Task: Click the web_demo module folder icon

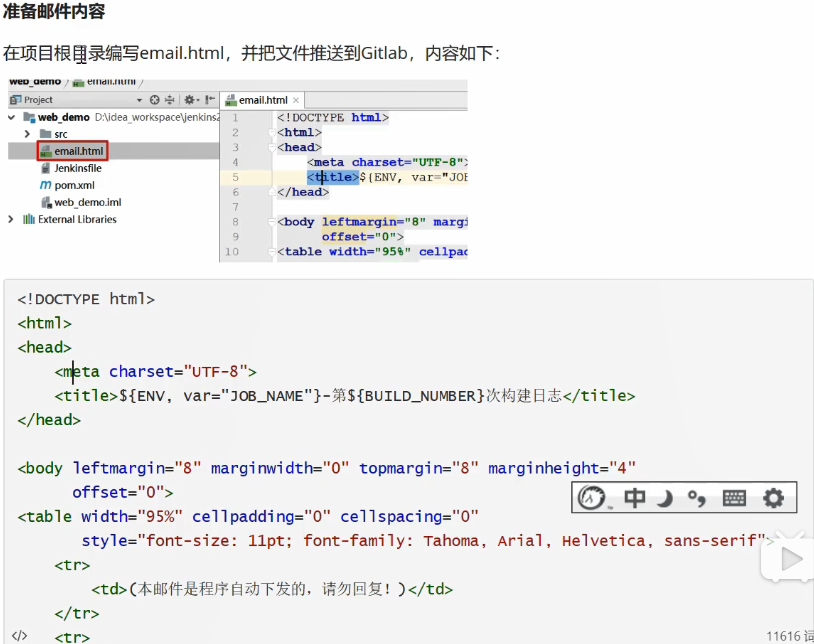Action: tap(30, 117)
